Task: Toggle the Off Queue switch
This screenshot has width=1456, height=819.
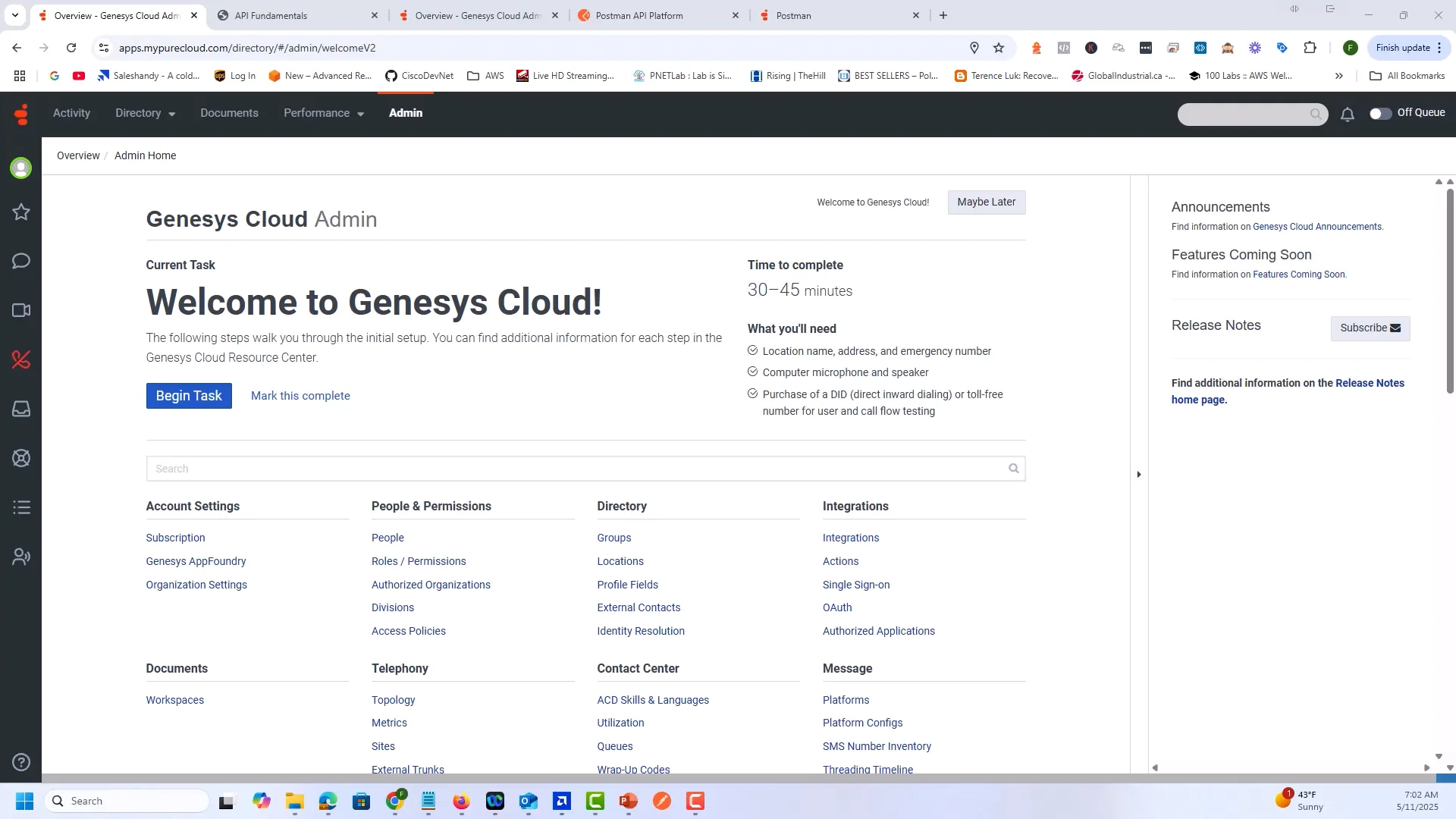Action: [1380, 113]
